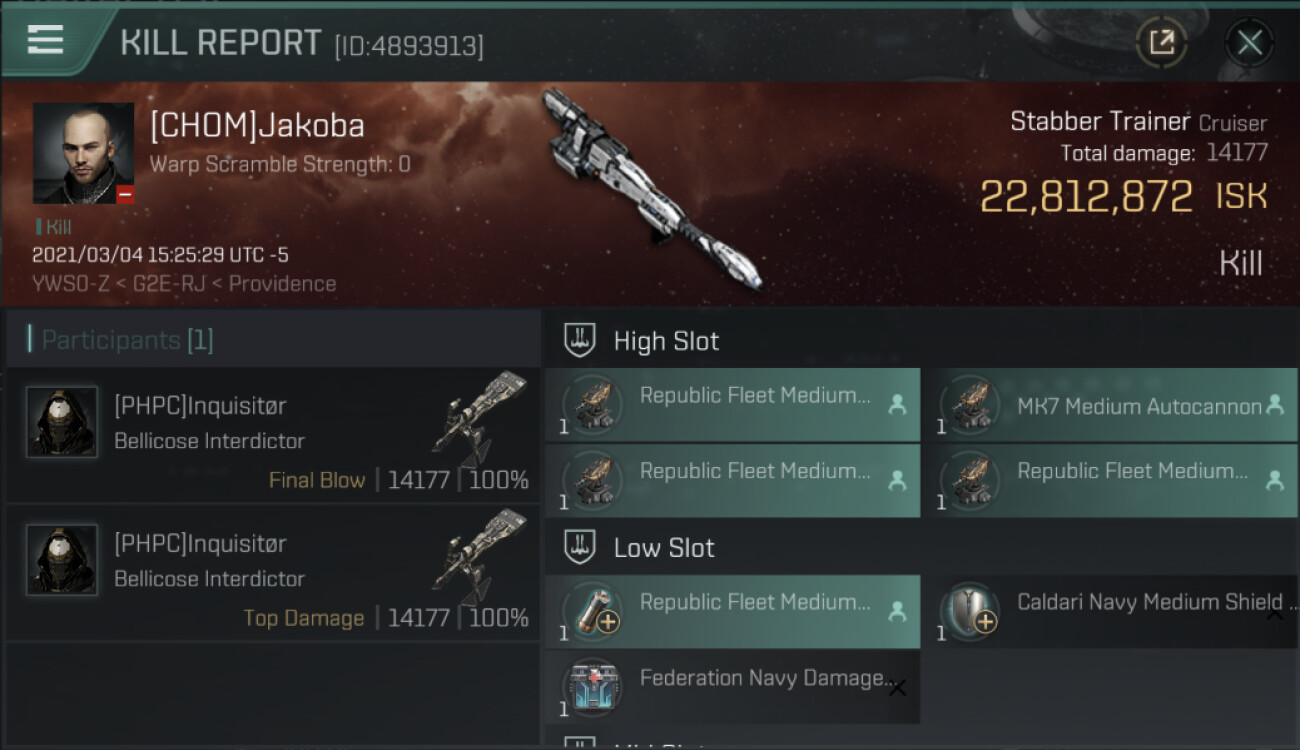Screen dimensions: 1300x750
Task: Select the MK7 Medium Autocannon item
Action: (x=1118, y=405)
